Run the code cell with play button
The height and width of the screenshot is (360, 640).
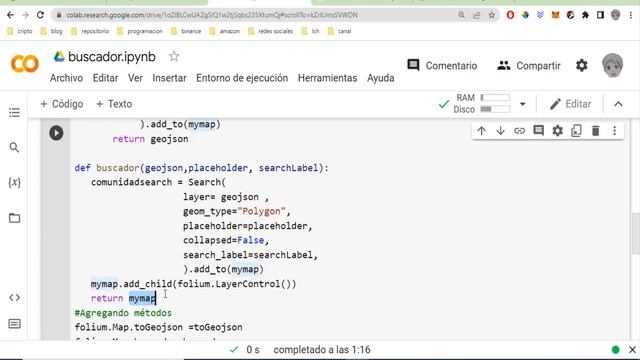[56, 133]
